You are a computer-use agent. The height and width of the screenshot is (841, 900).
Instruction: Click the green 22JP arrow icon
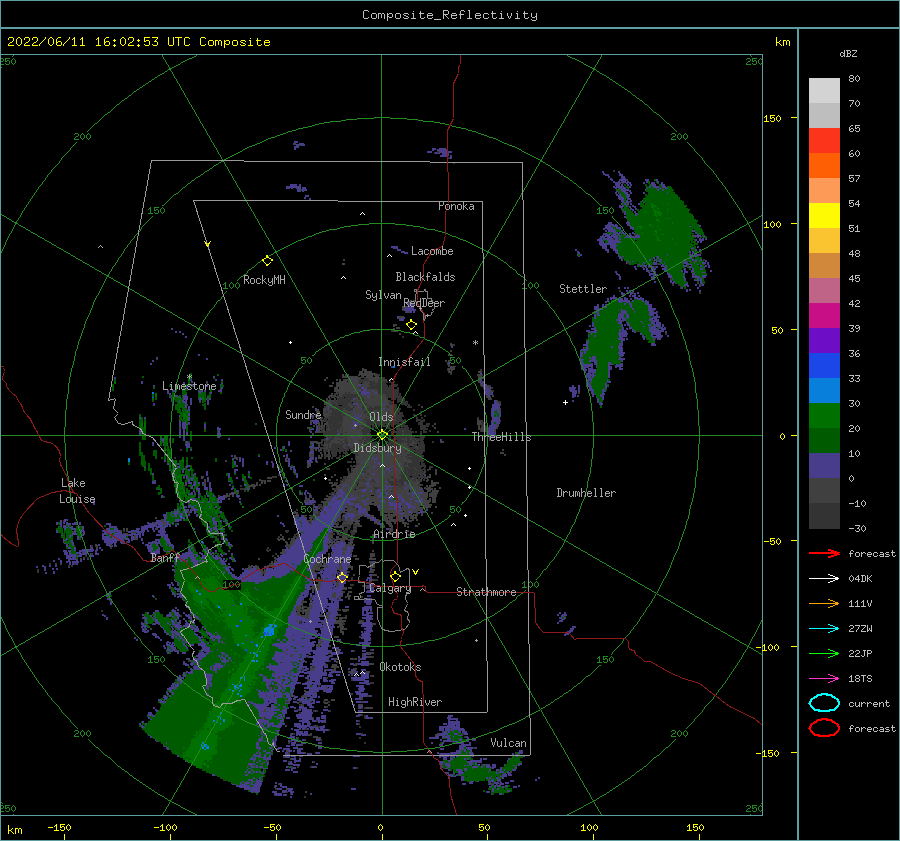pyautogui.click(x=824, y=653)
